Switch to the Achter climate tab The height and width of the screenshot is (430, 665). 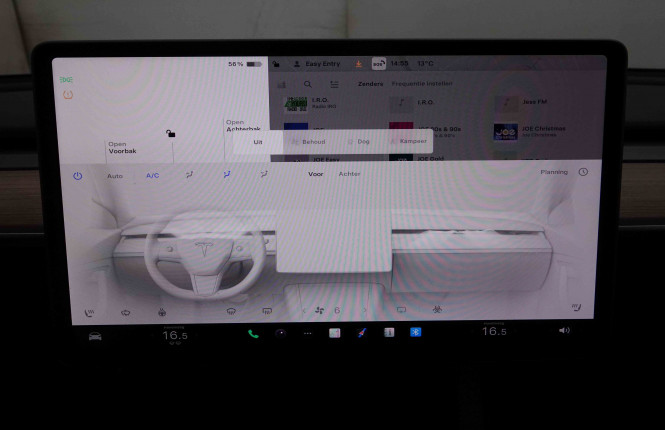point(350,174)
